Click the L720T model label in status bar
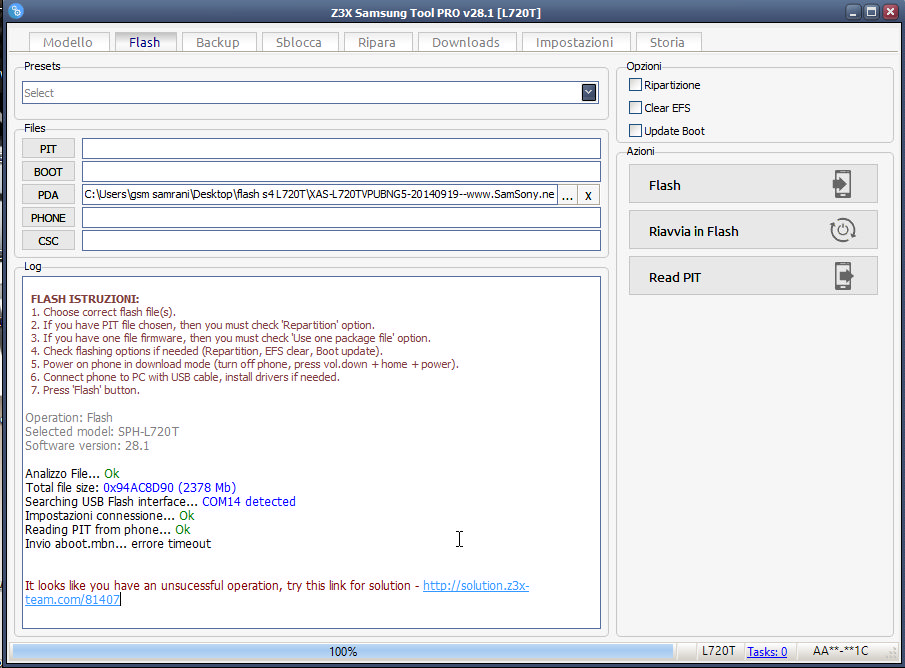 [719, 651]
